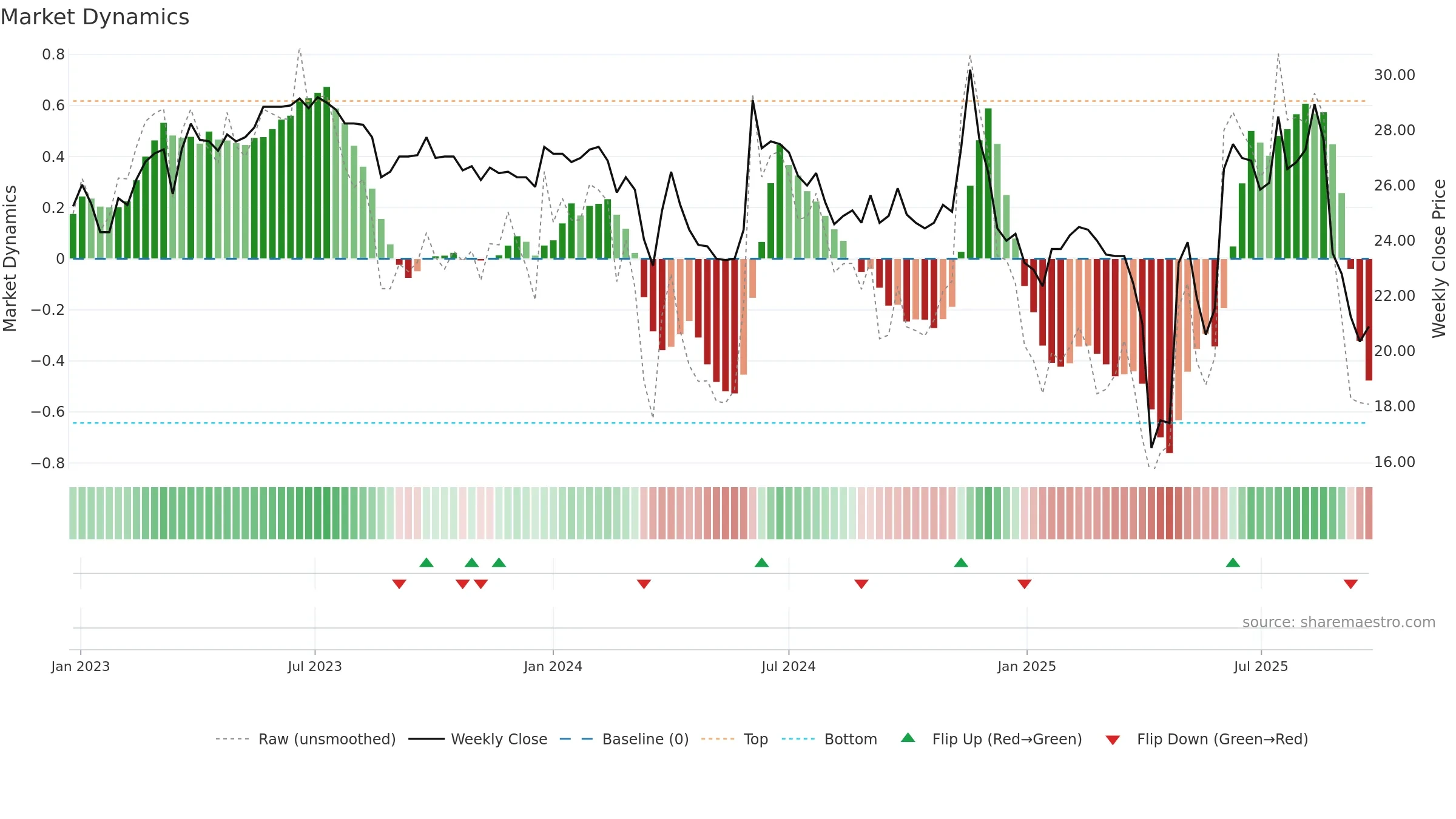Image resolution: width=1456 pixels, height=819 pixels.
Task: Click the 0.8 left axis tick label
Action: tap(53, 55)
